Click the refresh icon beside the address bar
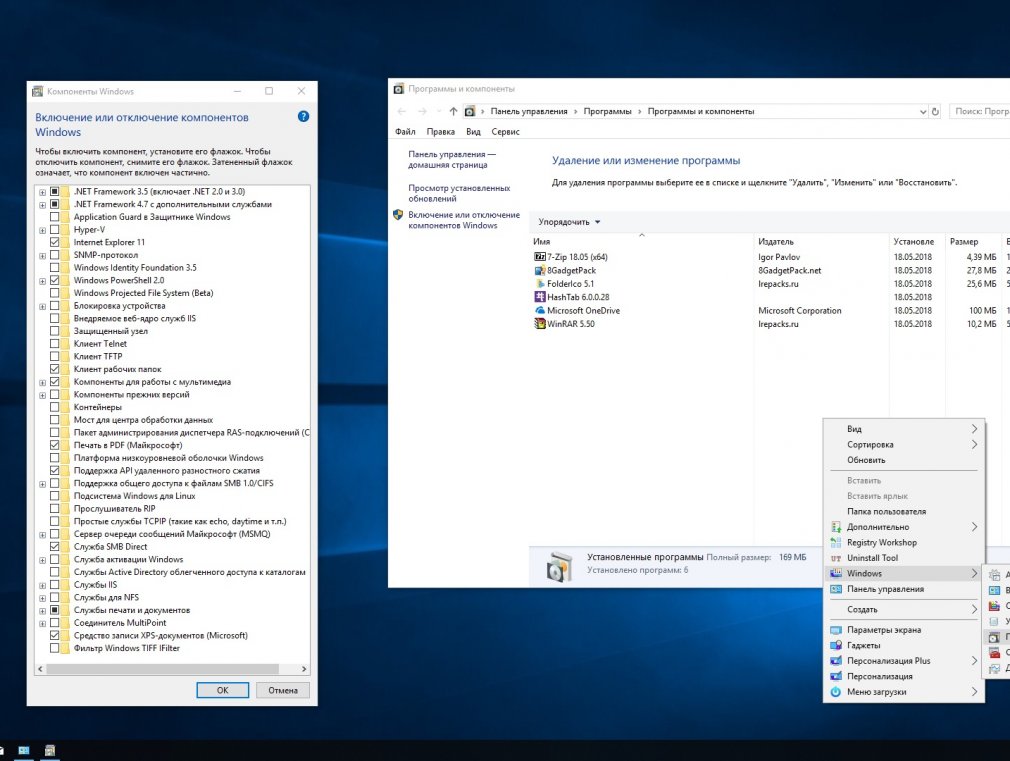The image size is (1010, 761). point(935,111)
